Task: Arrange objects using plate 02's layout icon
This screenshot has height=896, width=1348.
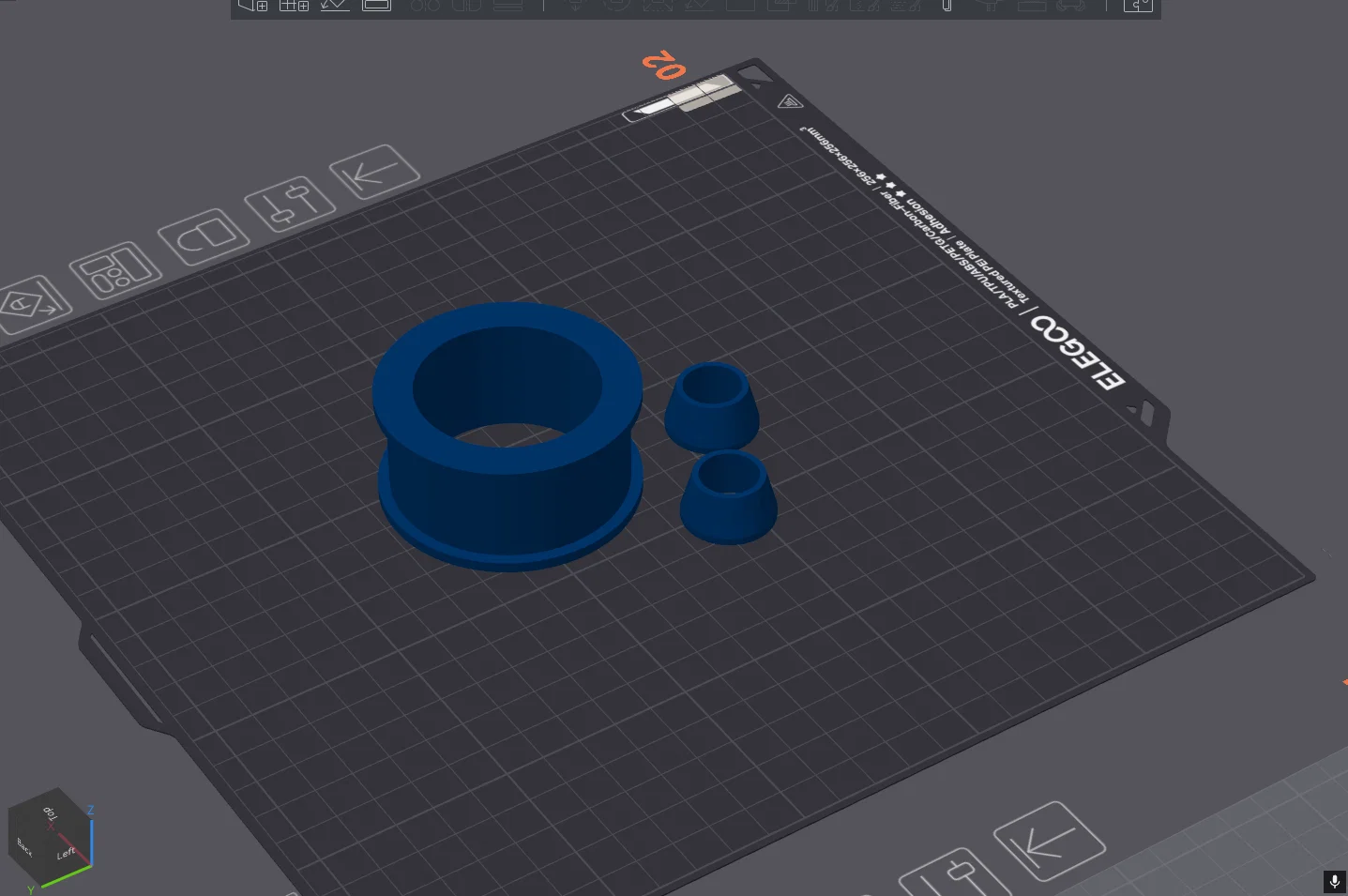Action: [116, 270]
